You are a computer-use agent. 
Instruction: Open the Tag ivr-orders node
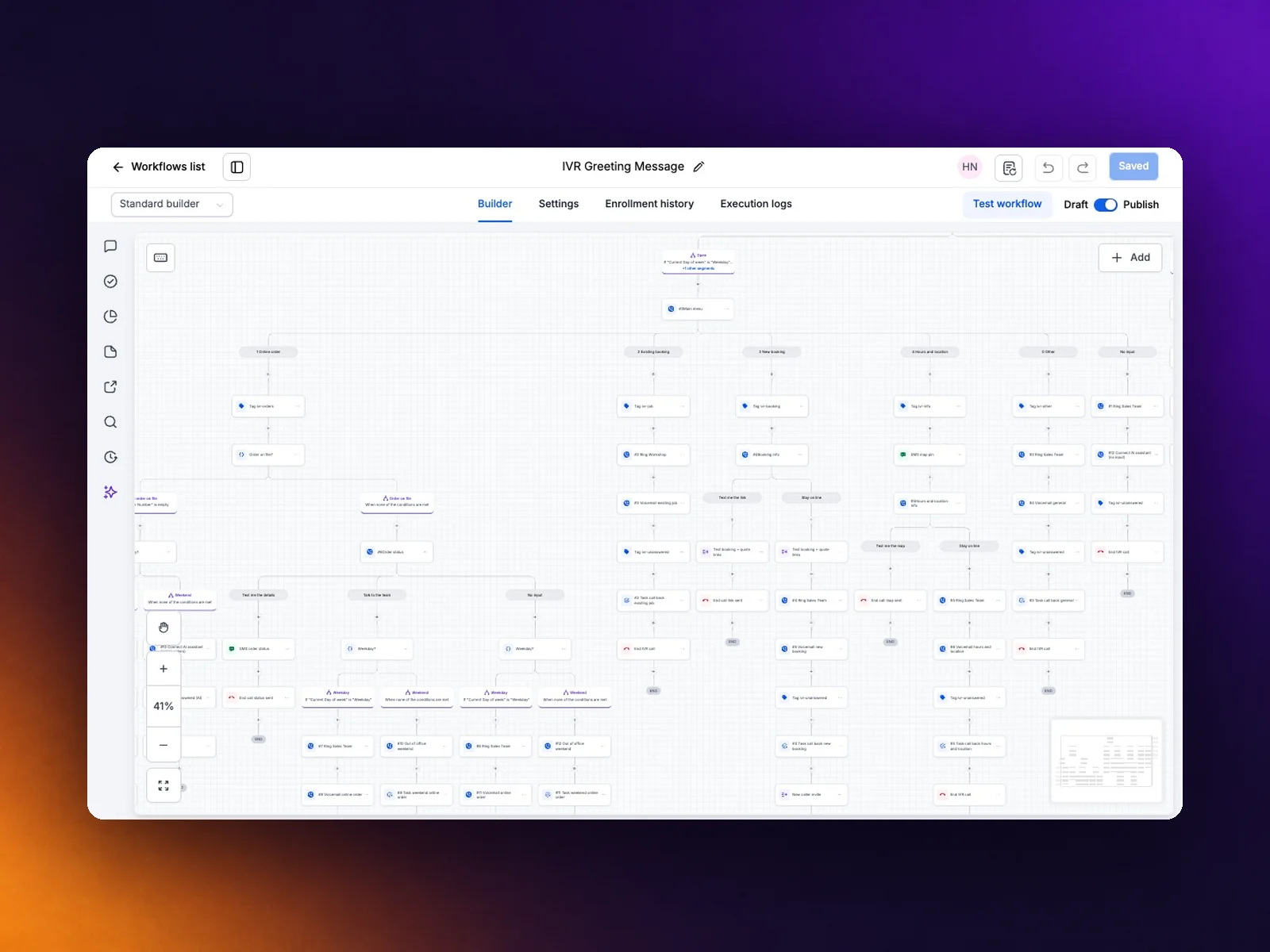click(268, 406)
